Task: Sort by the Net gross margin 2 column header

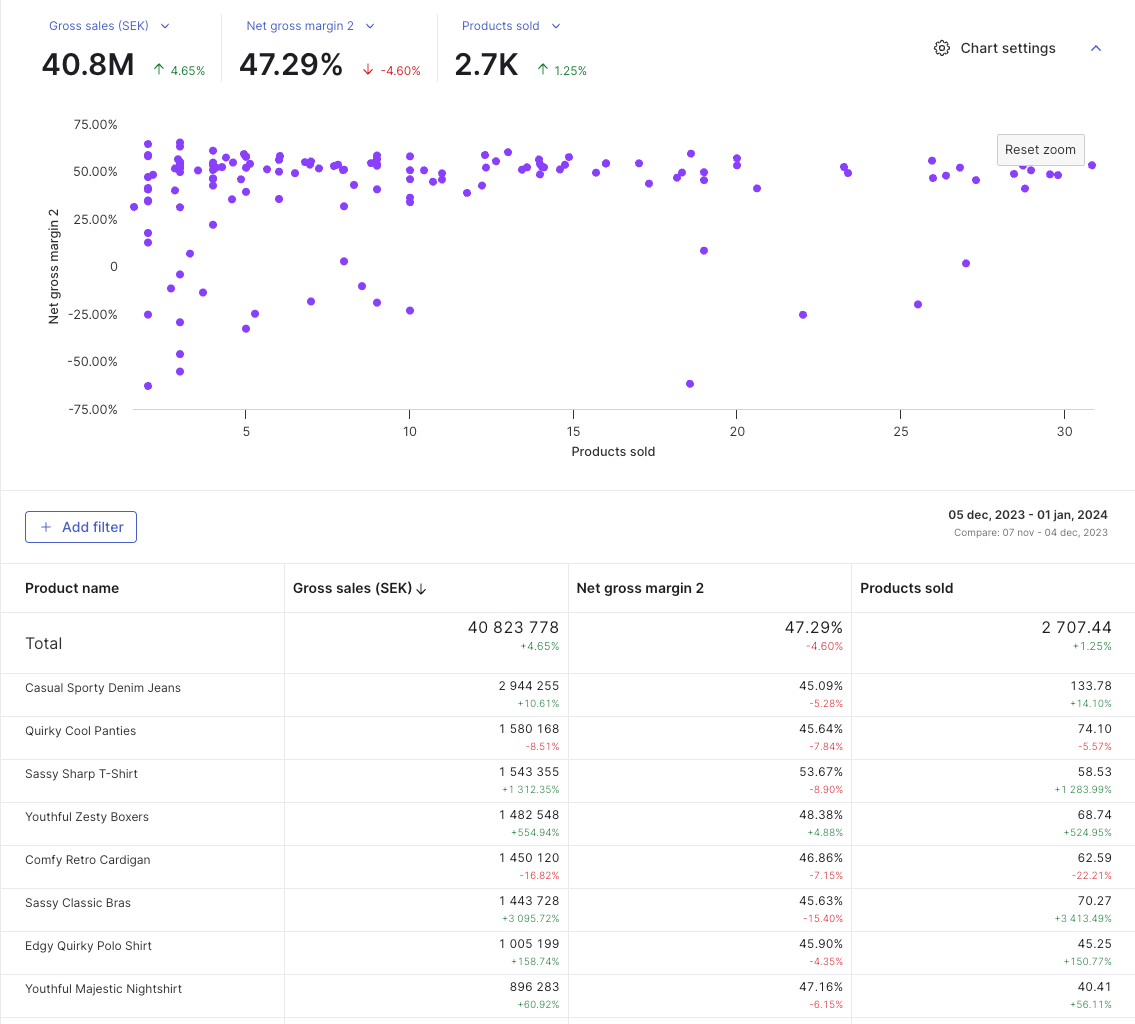Action: [640, 588]
